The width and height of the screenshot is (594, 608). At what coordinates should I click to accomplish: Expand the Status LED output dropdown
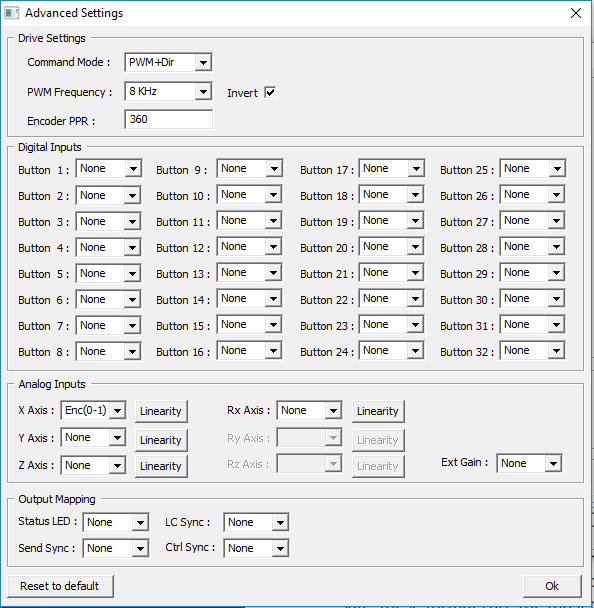click(116, 523)
